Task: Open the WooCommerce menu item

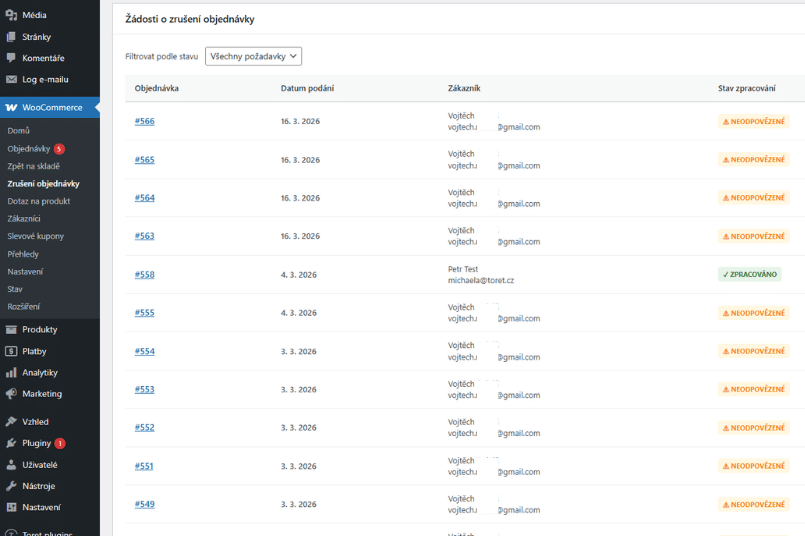Action: [50, 108]
